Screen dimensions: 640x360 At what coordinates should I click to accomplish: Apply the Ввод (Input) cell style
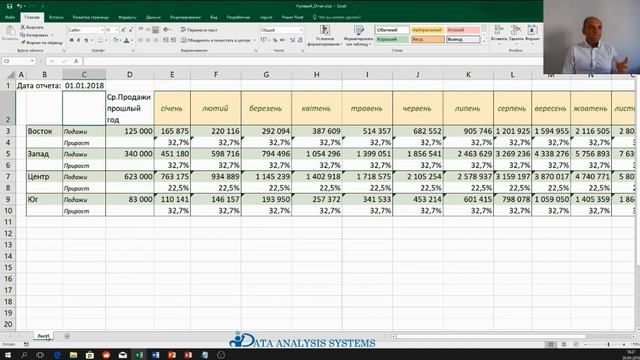pos(427,39)
